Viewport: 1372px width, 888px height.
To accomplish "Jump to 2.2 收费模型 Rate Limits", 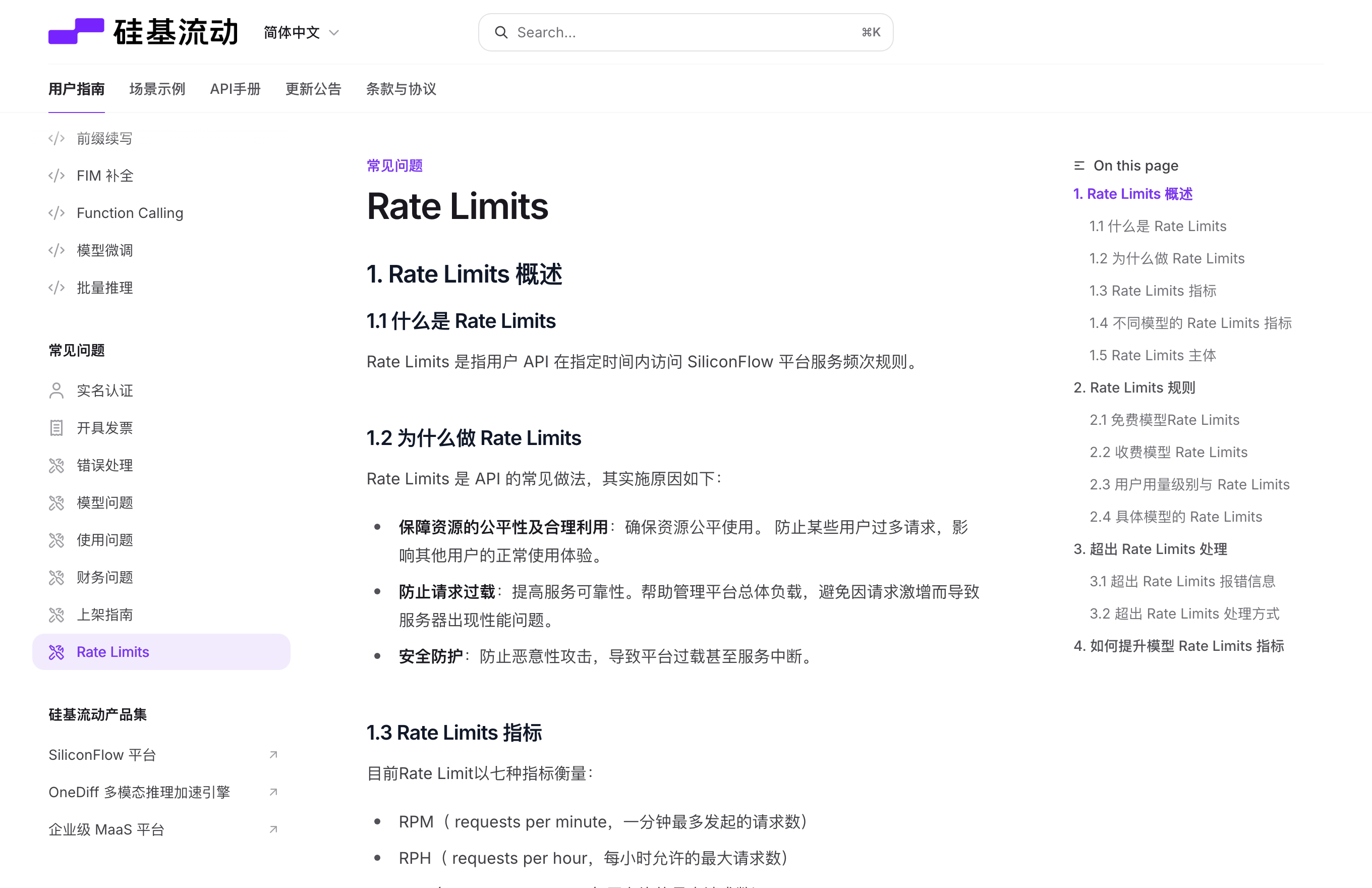I will coord(1169,452).
